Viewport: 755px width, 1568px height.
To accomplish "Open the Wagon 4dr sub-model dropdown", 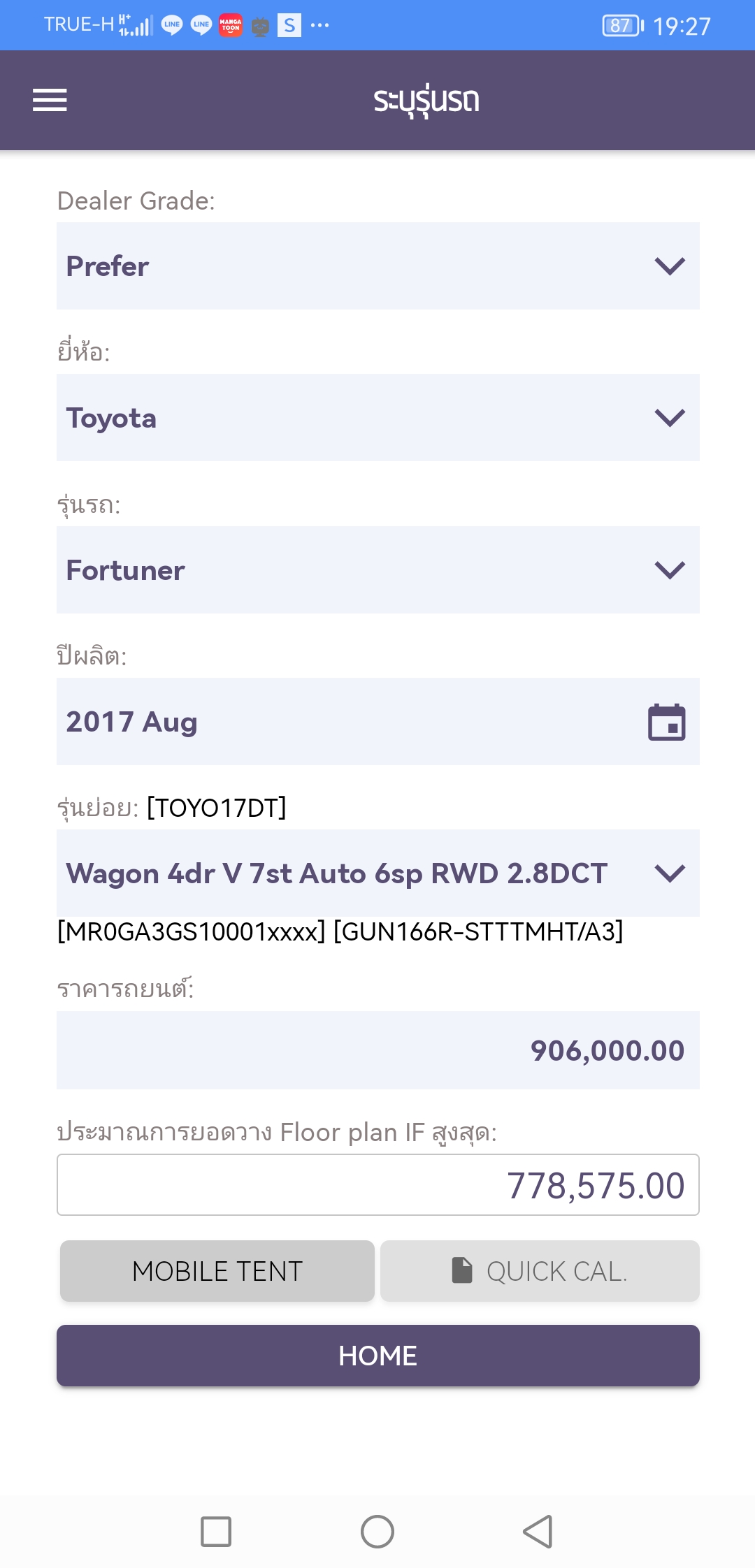I will point(377,873).
